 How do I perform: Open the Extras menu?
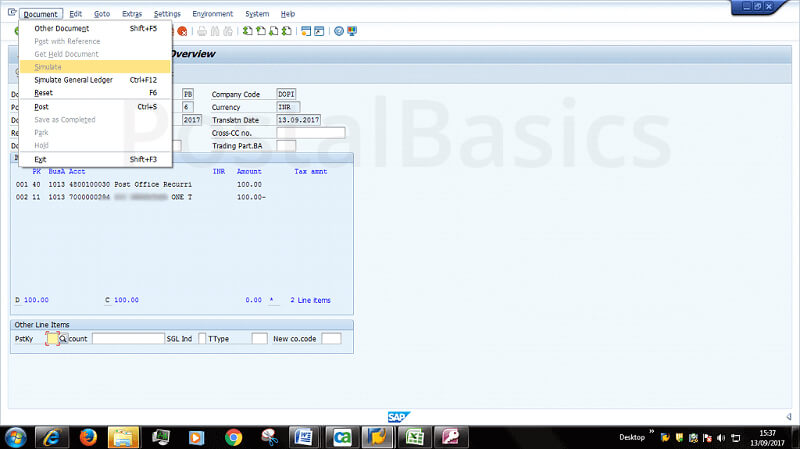[x=131, y=14]
